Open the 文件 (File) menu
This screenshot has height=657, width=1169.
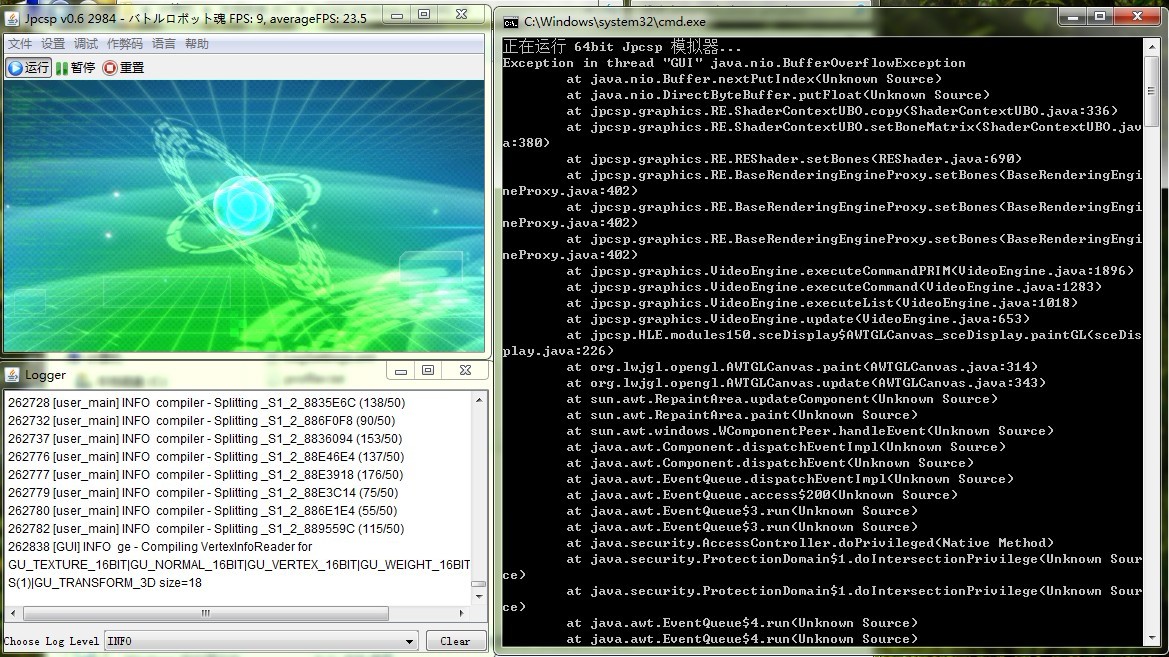point(20,44)
